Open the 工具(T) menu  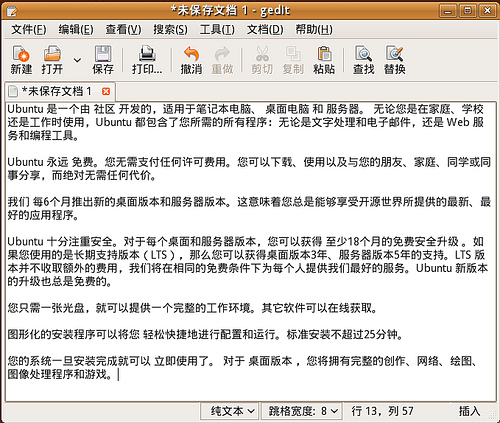(217, 30)
